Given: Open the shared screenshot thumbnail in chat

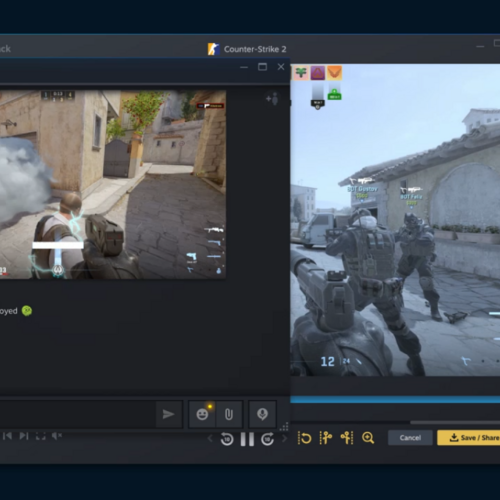Looking at the screenshot, I should pos(113,184).
